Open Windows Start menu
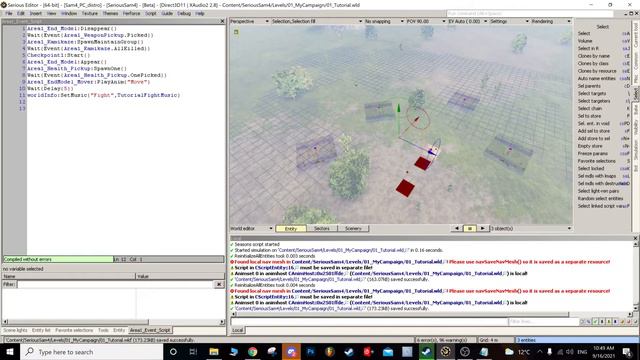 pyautogui.click(x=10, y=351)
